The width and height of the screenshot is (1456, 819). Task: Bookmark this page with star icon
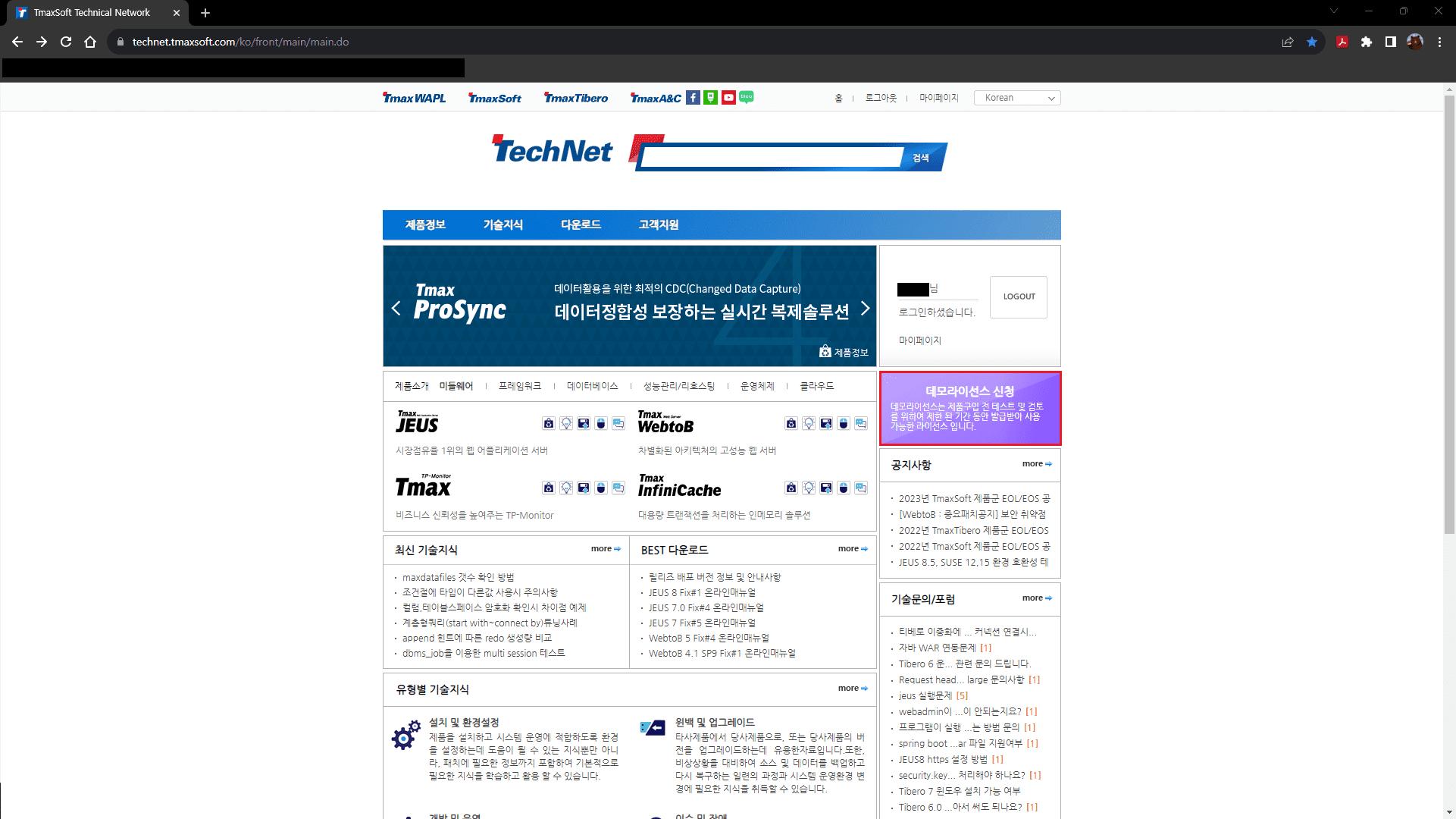point(1312,42)
